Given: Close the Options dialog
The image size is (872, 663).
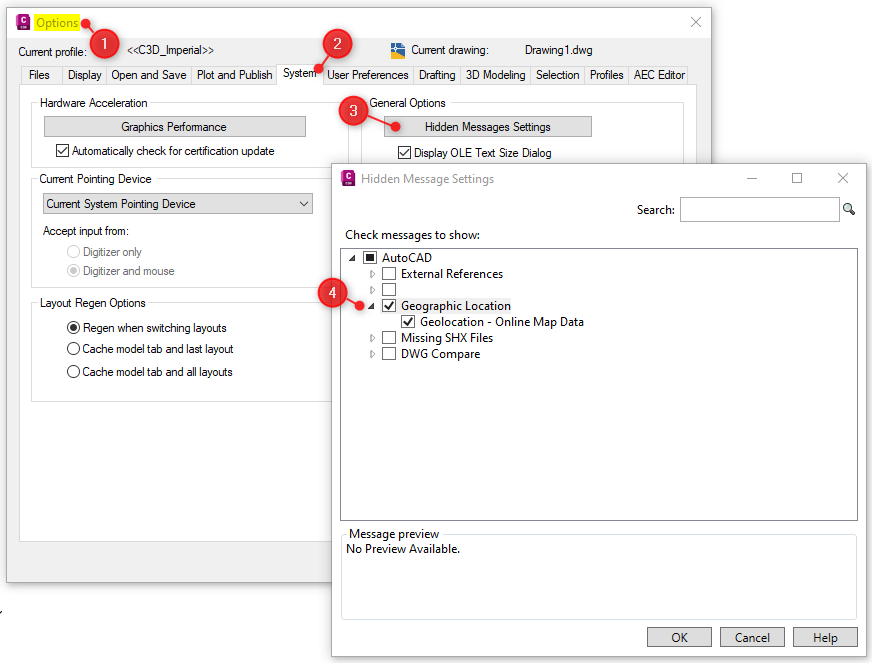Looking at the screenshot, I should (696, 22).
